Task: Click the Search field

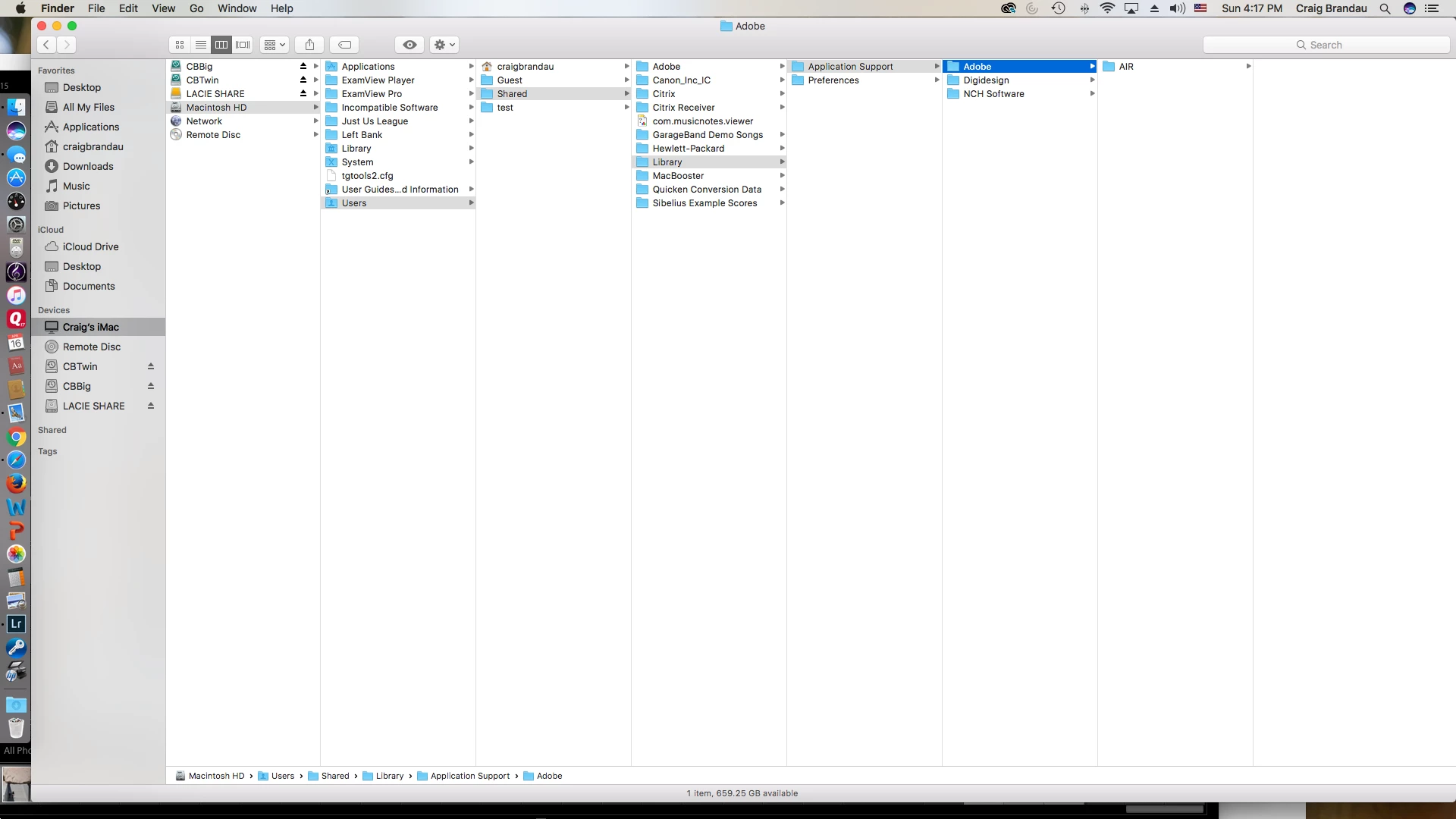Action: pos(1326,45)
